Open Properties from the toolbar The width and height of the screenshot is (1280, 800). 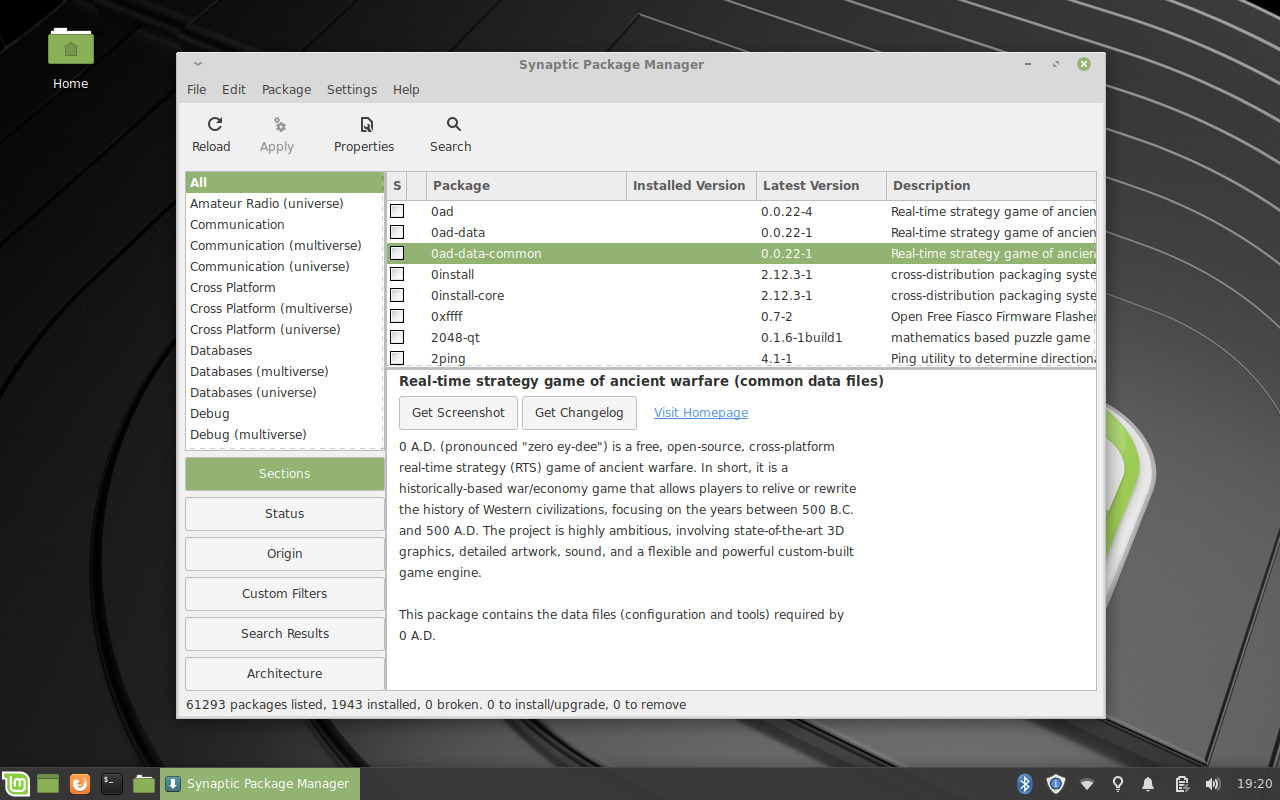pyautogui.click(x=363, y=133)
